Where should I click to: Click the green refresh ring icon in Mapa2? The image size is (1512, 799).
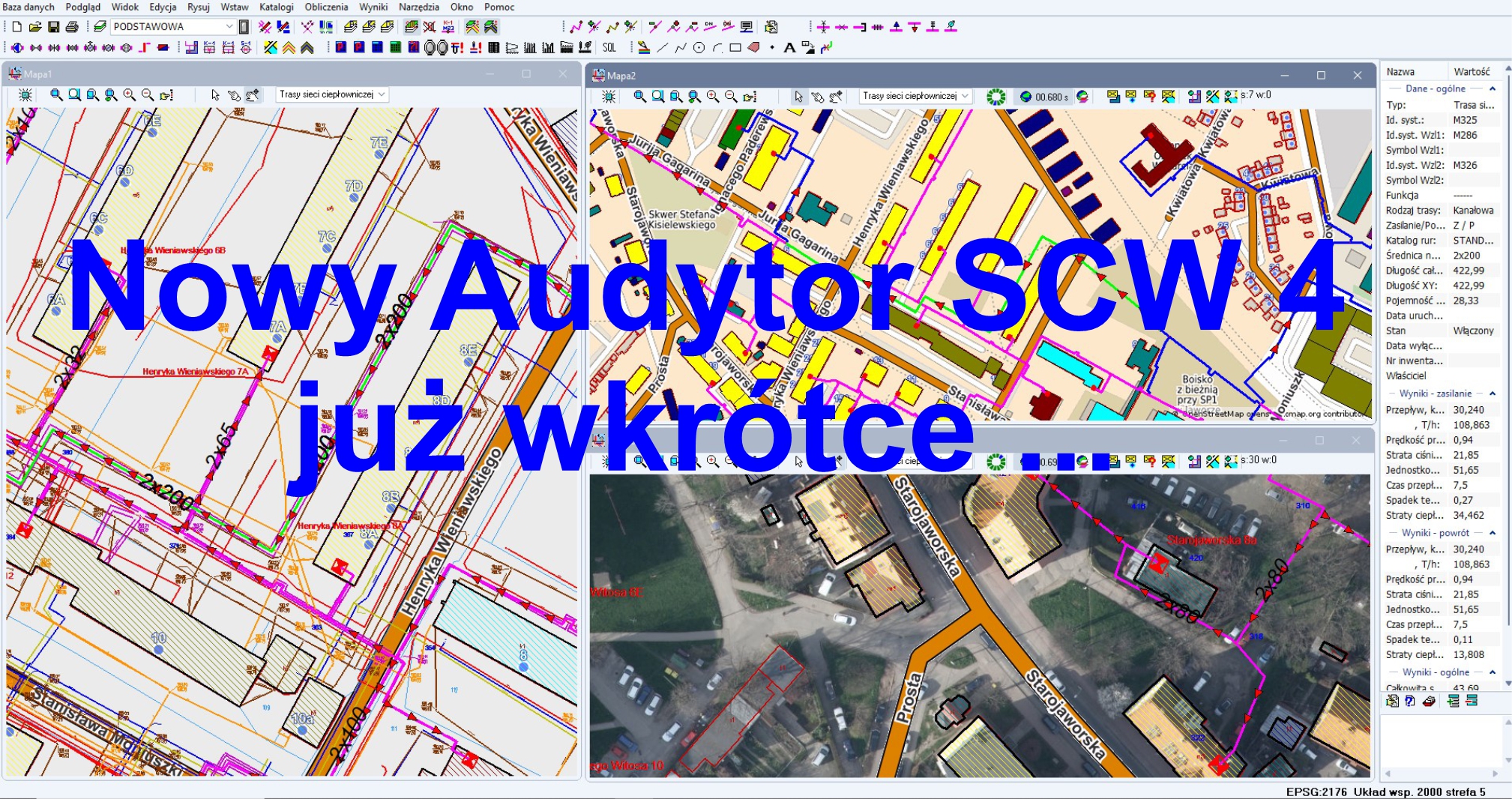[x=996, y=97]
